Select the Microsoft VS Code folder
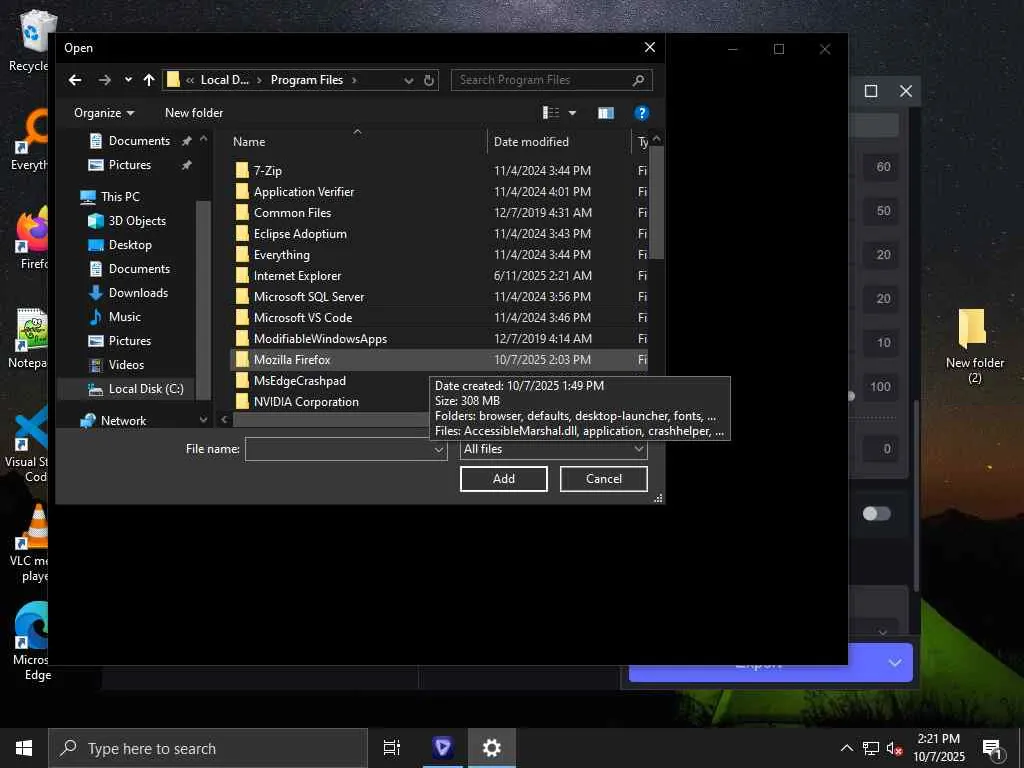This screenshot has width=1024, height=768. pos(302,318)
